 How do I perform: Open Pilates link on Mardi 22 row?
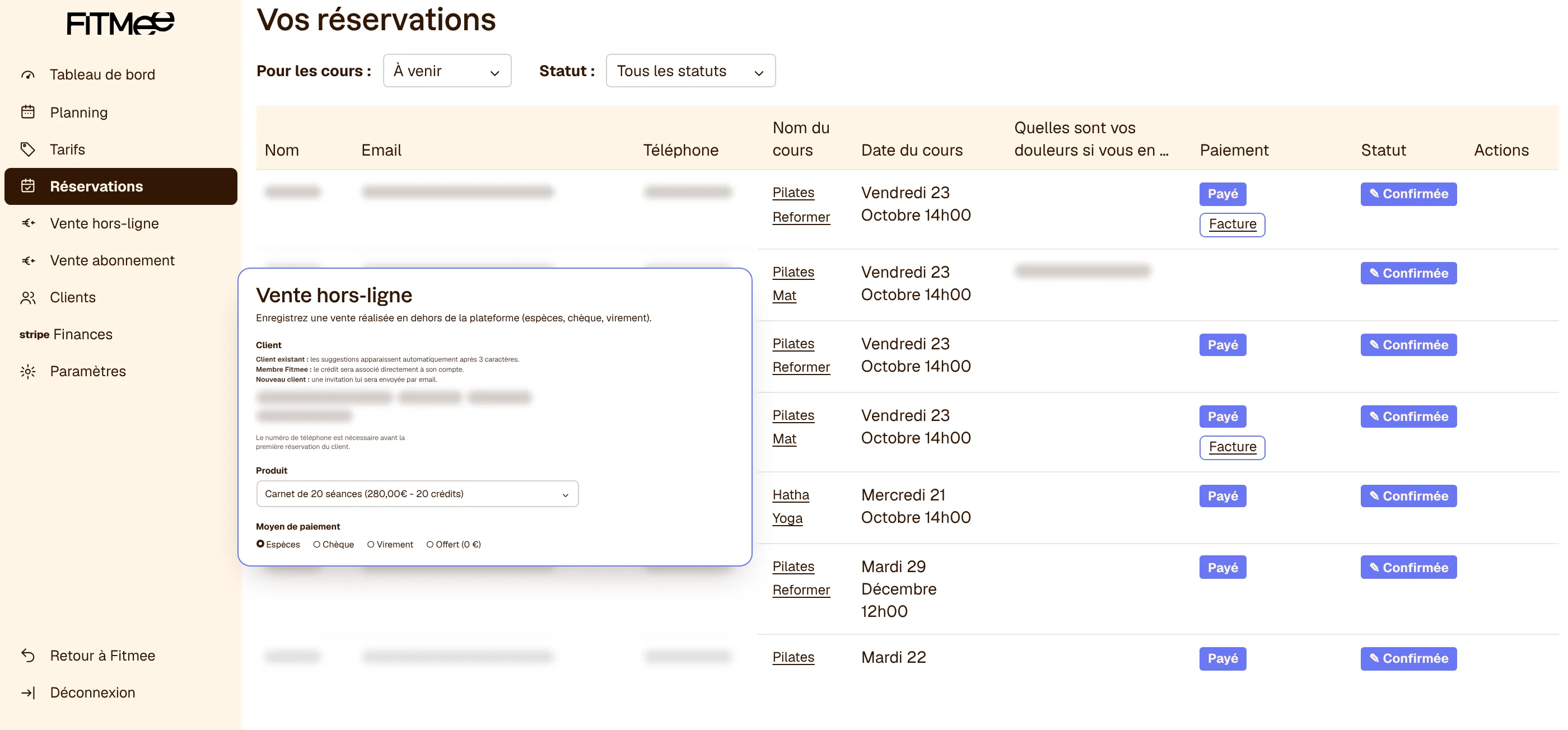click(793, 658)
